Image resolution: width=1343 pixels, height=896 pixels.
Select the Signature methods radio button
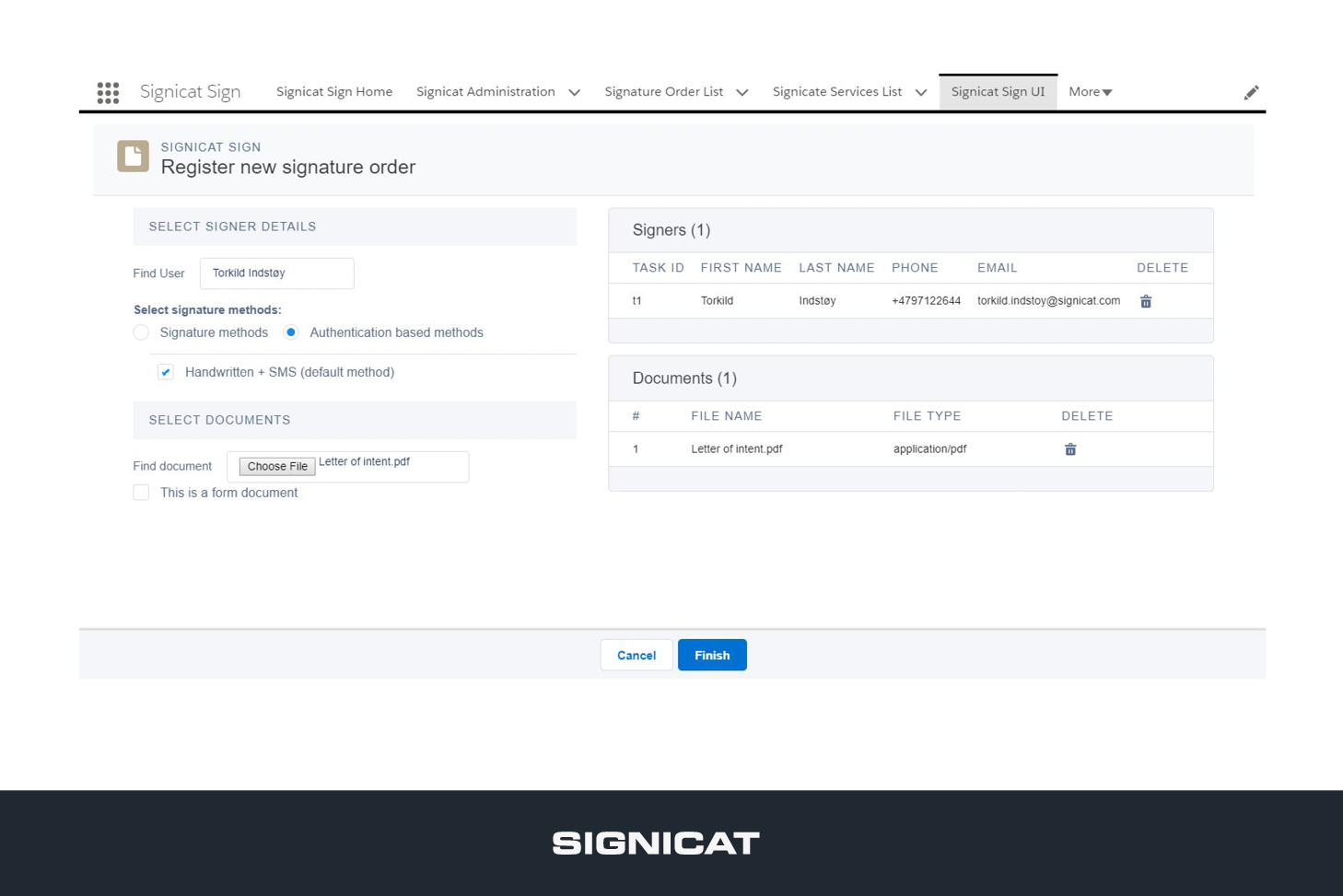[141, 332]
